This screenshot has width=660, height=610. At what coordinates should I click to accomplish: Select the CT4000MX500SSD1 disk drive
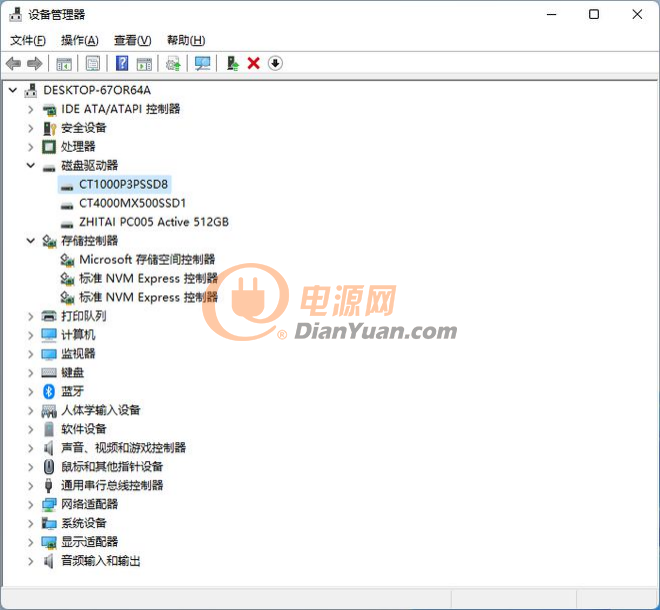[132, 203]
